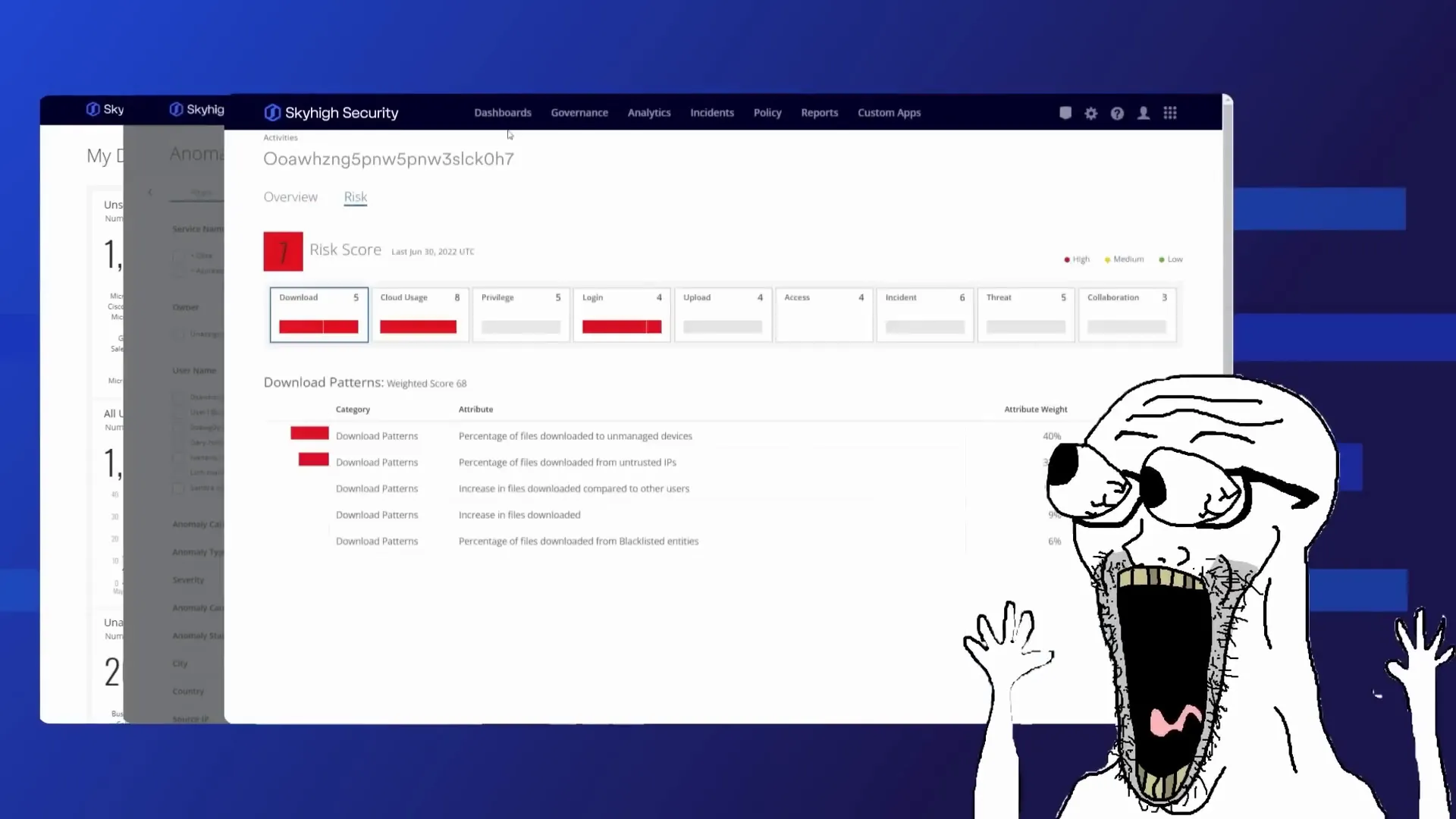Open the notifications chat icon in header
The width and height of the screenshot is (1456, 819).
point(1065,113)
